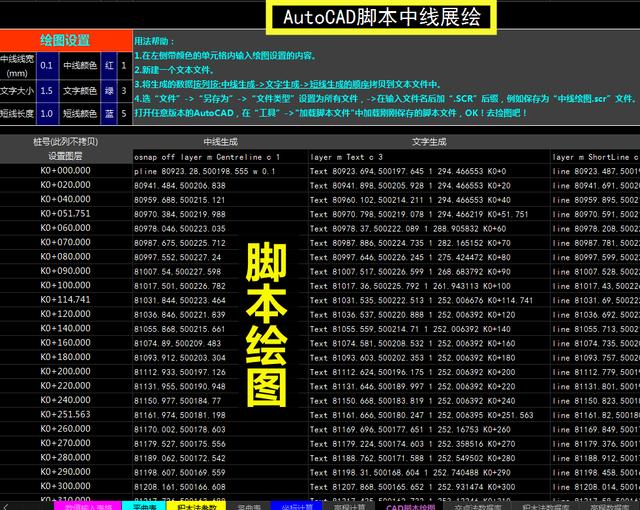Select short line cell 'line 81017.43'
The width and height of the screenshot is (640, 510).
[595, 286]
